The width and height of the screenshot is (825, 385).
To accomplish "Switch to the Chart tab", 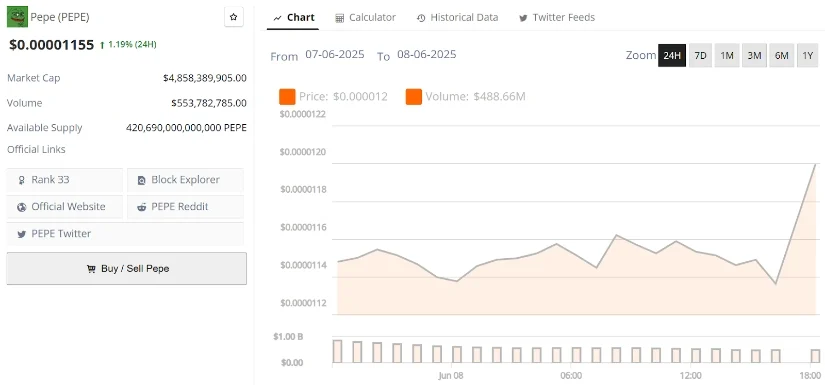I will 294,17.
